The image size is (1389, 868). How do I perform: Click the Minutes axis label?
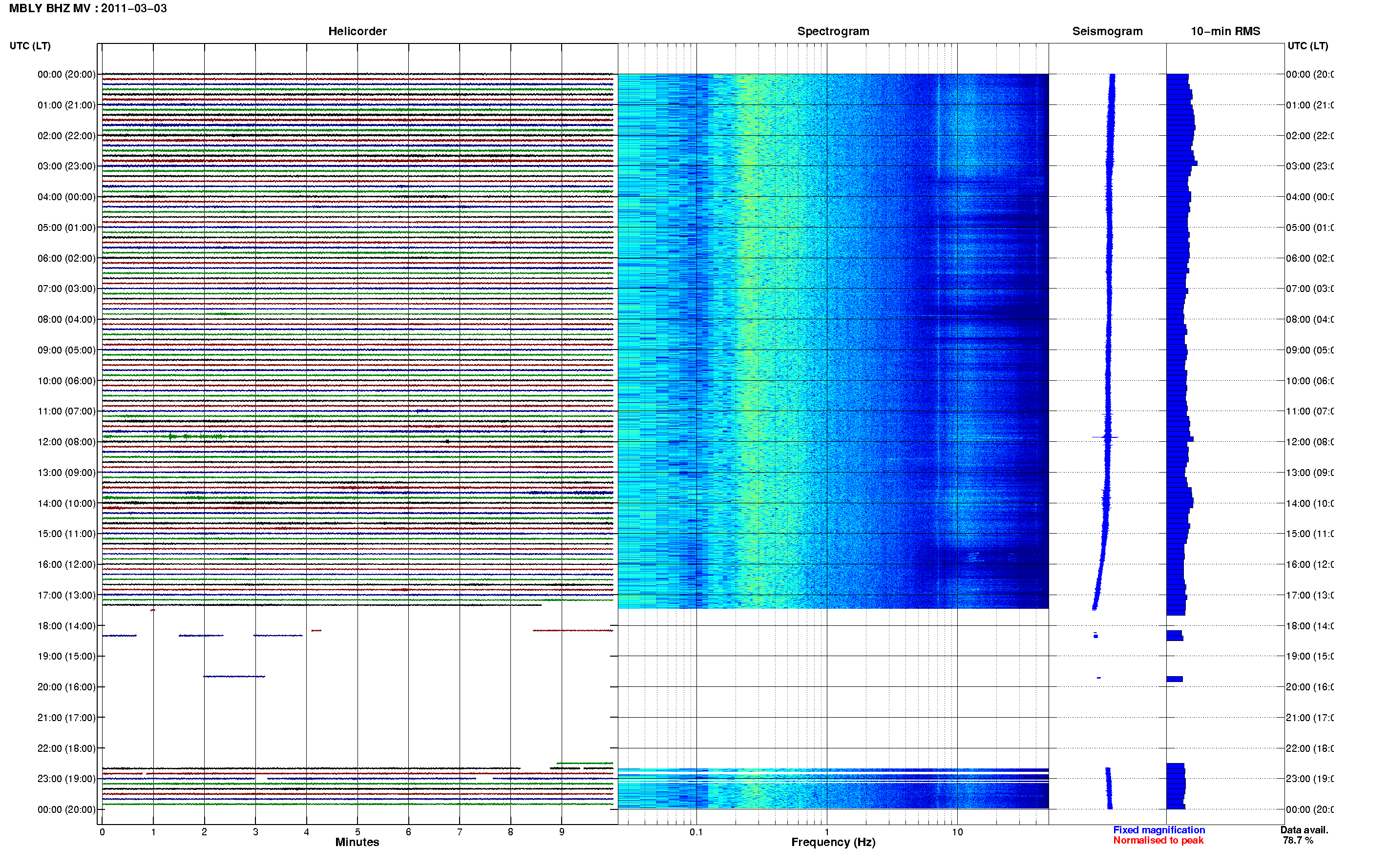click(x=357, y=842)
